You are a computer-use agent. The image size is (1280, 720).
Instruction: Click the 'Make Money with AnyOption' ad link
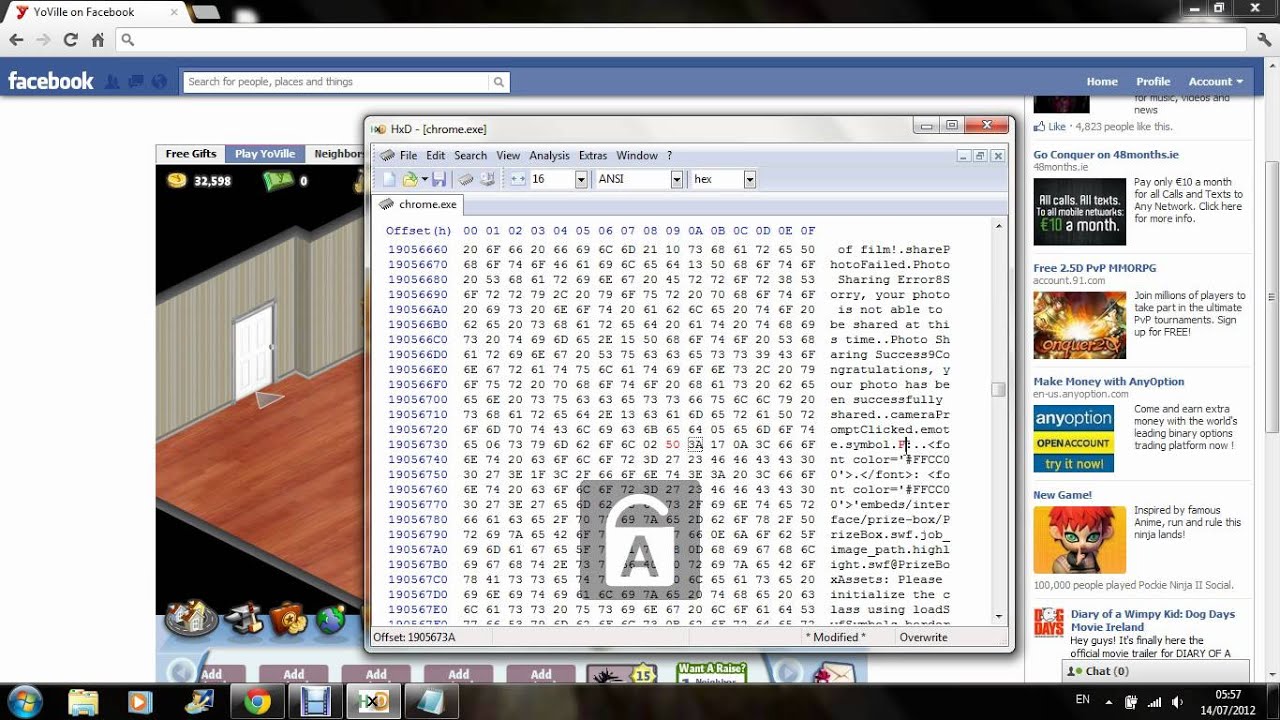[1108, 381]
